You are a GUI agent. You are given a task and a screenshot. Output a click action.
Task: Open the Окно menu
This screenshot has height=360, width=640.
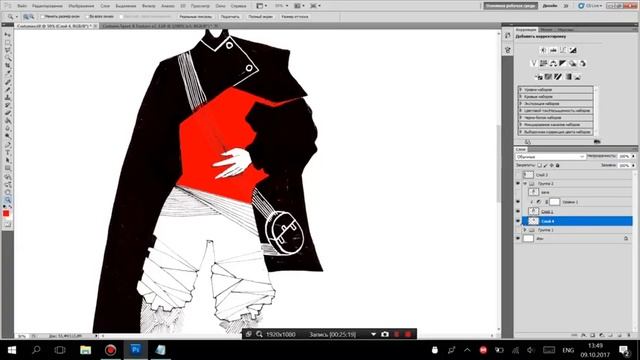220,6
